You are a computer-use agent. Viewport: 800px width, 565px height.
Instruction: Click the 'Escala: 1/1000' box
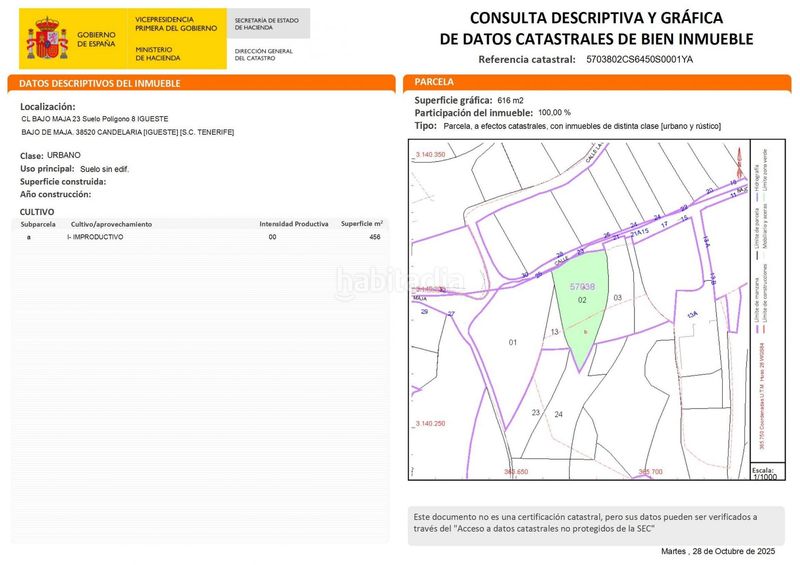click(767, 473)
